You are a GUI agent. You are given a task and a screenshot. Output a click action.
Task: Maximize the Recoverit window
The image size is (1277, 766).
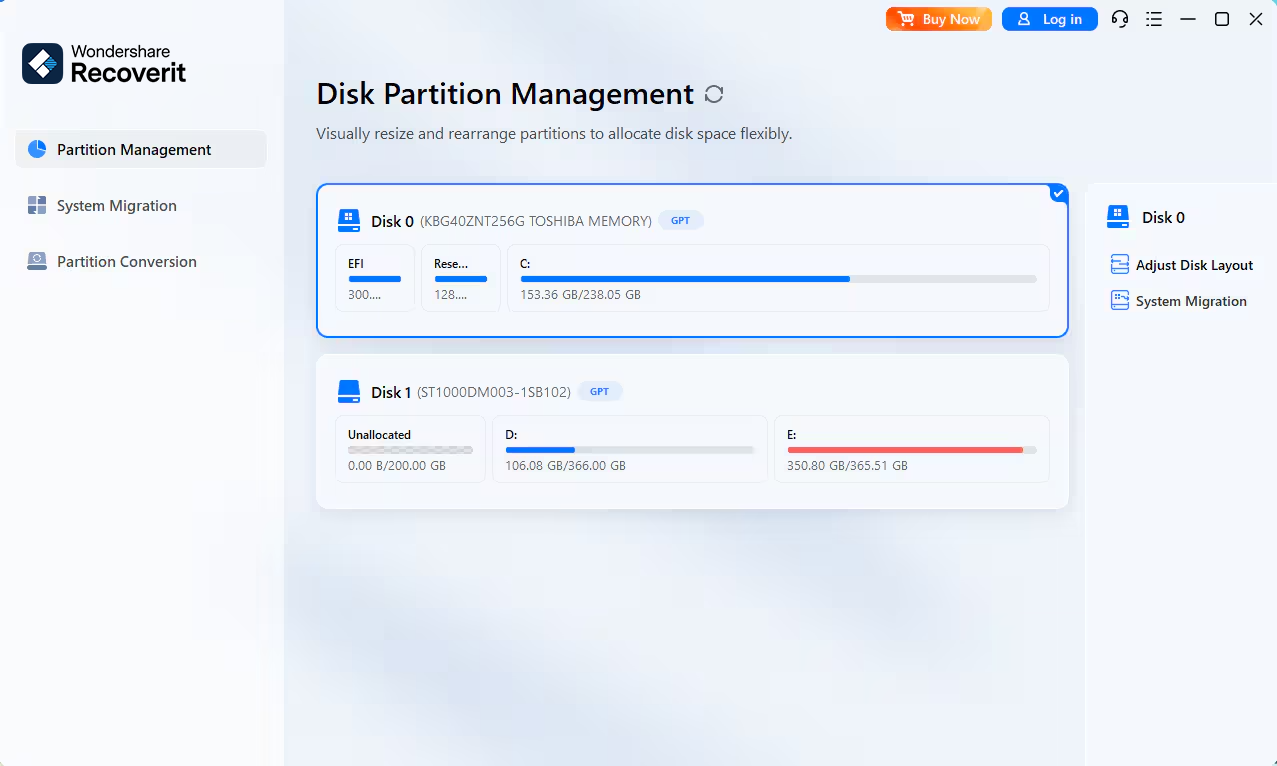1222,19
